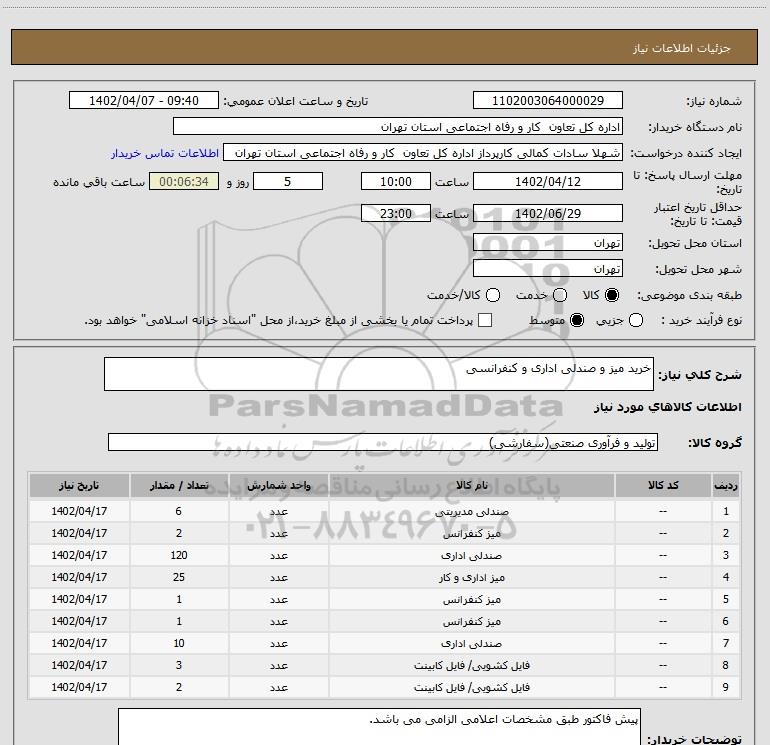Click the اطلاعات کالاهای مورد نیاز heading
Viewport: 770px width, 745px height.
(668, 407)
